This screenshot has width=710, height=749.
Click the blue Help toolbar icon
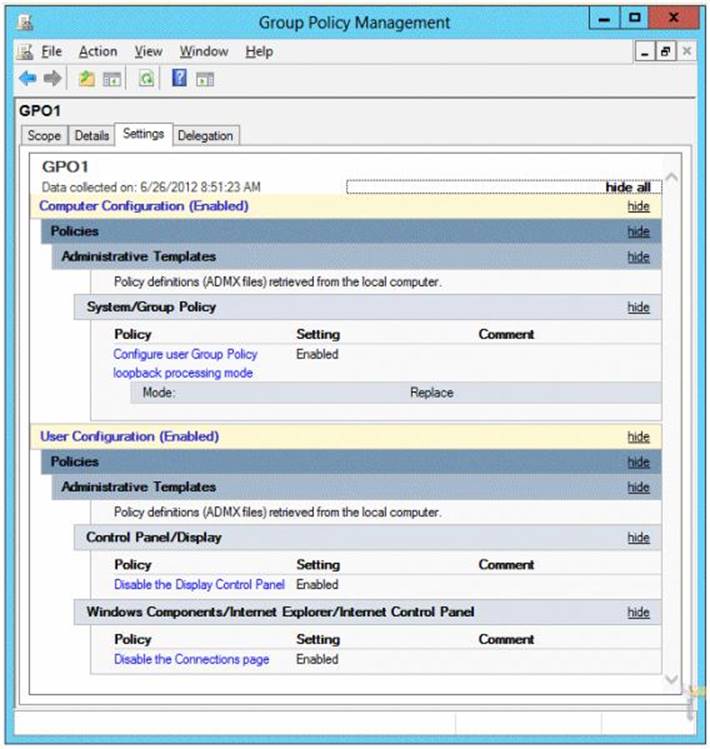click(179, 79)
